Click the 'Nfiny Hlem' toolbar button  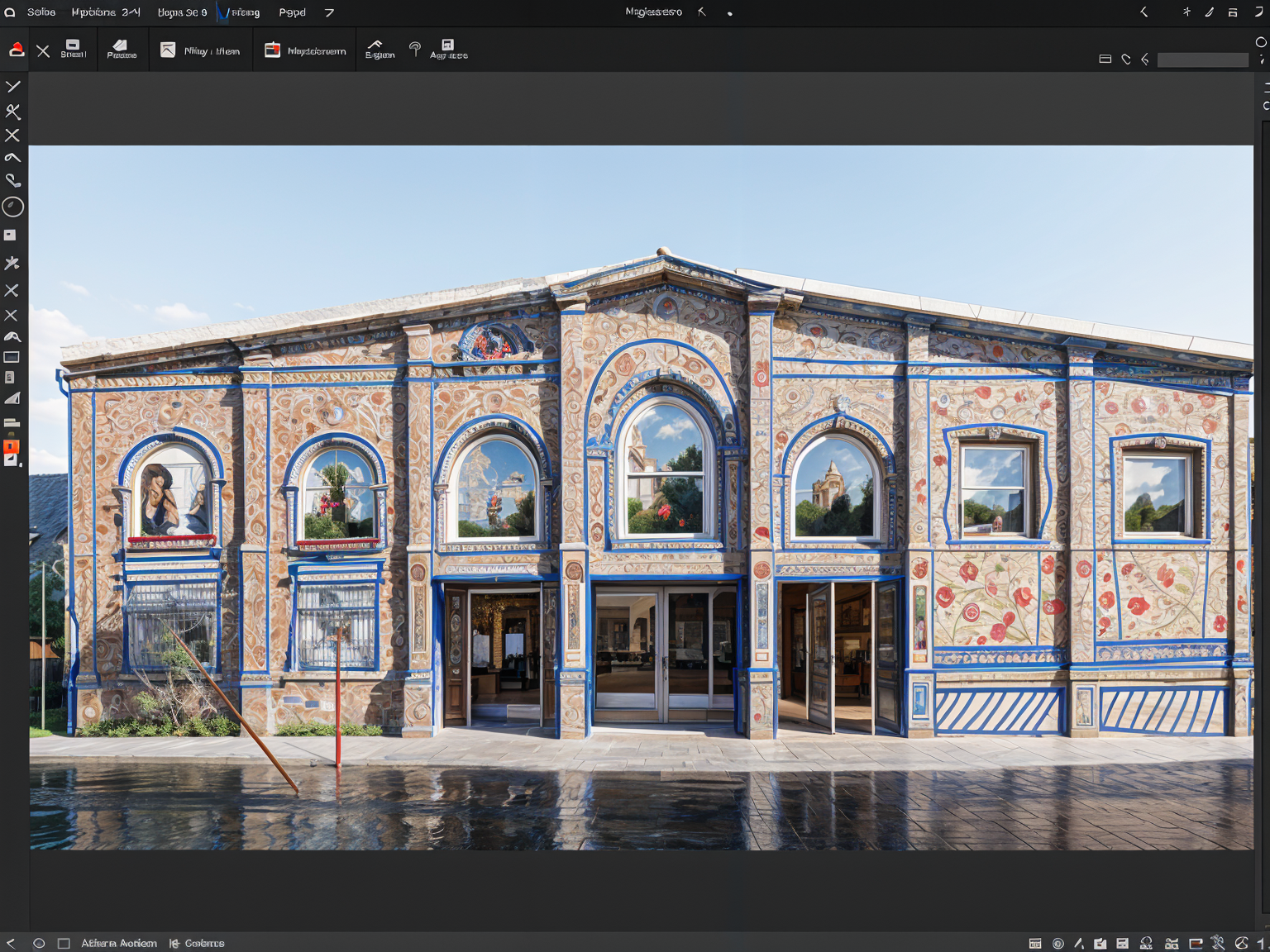click(200, 50)
